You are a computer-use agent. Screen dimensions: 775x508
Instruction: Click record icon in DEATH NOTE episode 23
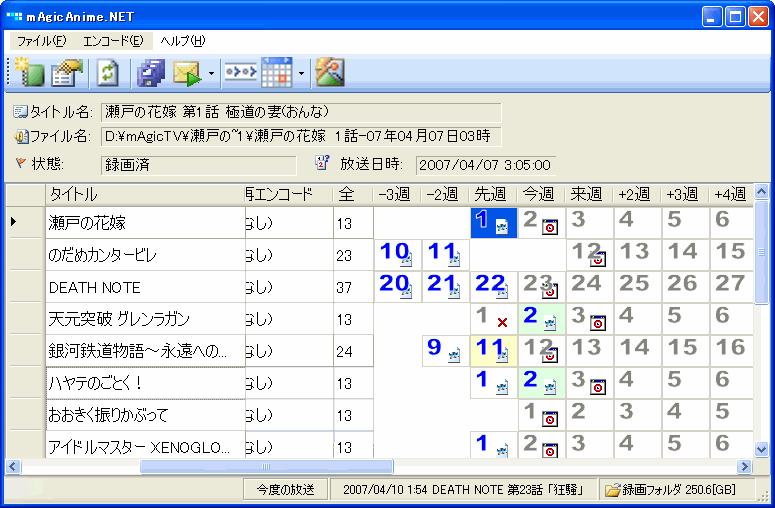tap(550, 291)
